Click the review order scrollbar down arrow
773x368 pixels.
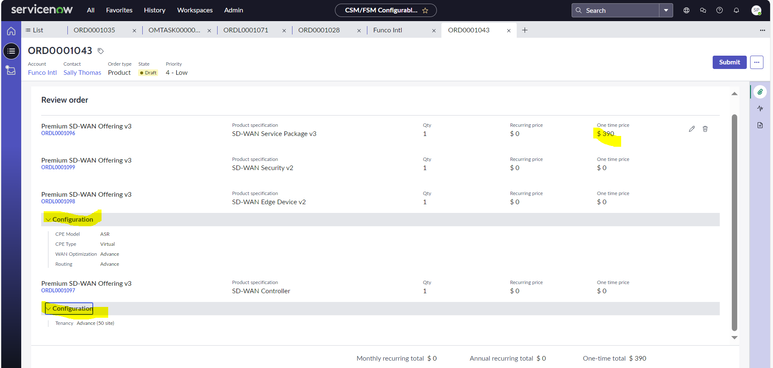(734, 337)
